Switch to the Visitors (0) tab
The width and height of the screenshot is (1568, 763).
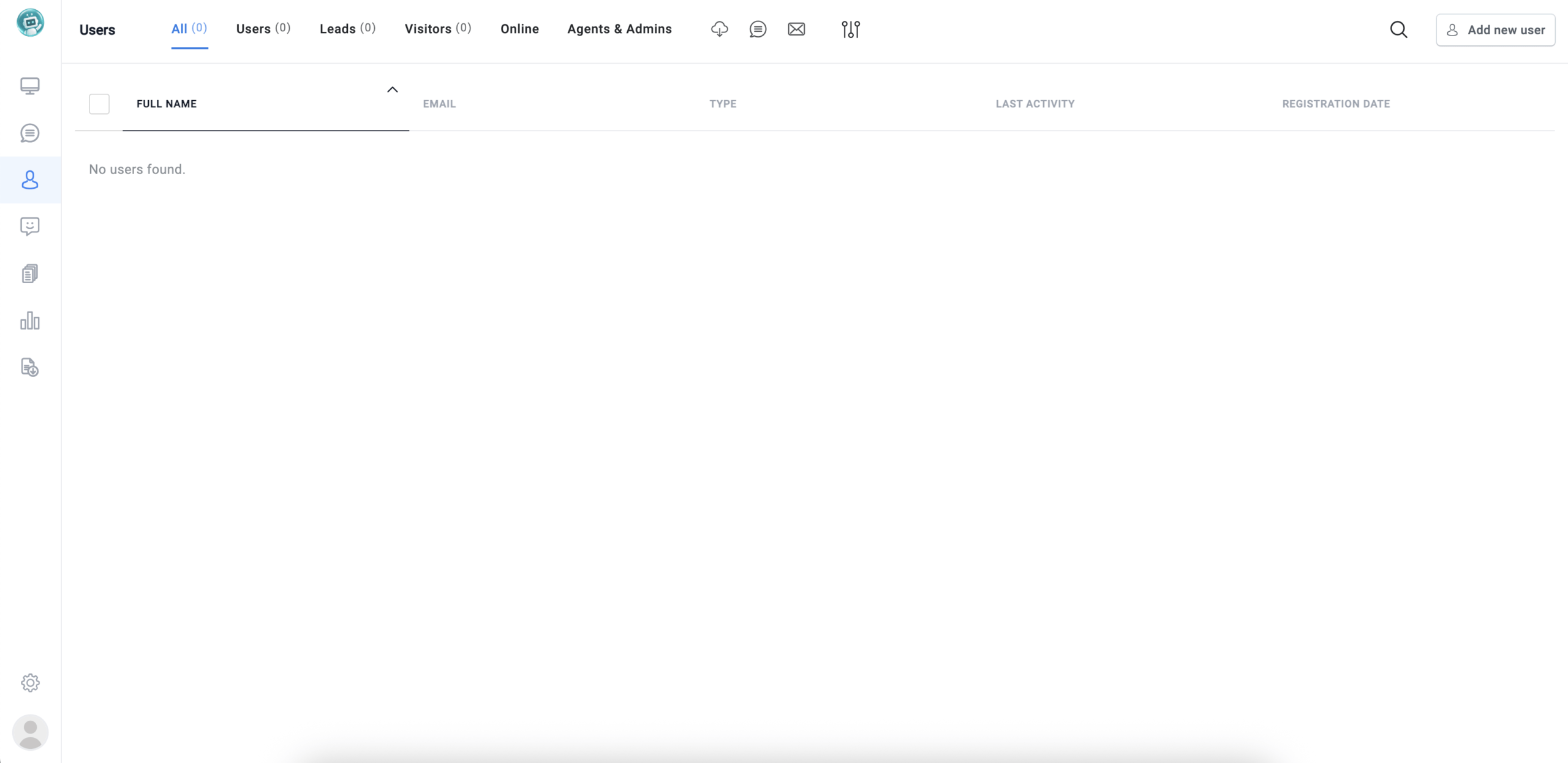pos(438,29)
